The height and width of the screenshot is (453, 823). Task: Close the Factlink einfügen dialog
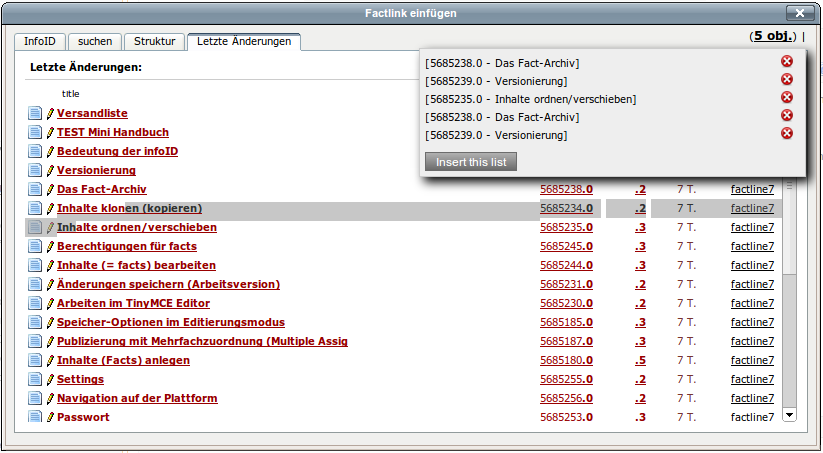799,13
